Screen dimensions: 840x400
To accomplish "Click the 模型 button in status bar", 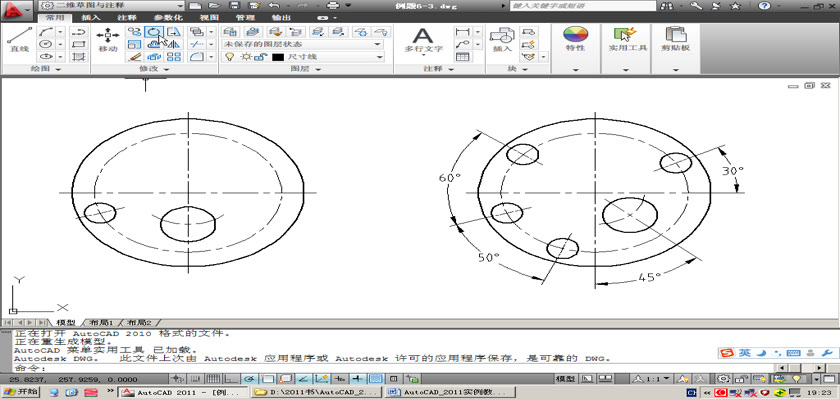I will point(565,380).
